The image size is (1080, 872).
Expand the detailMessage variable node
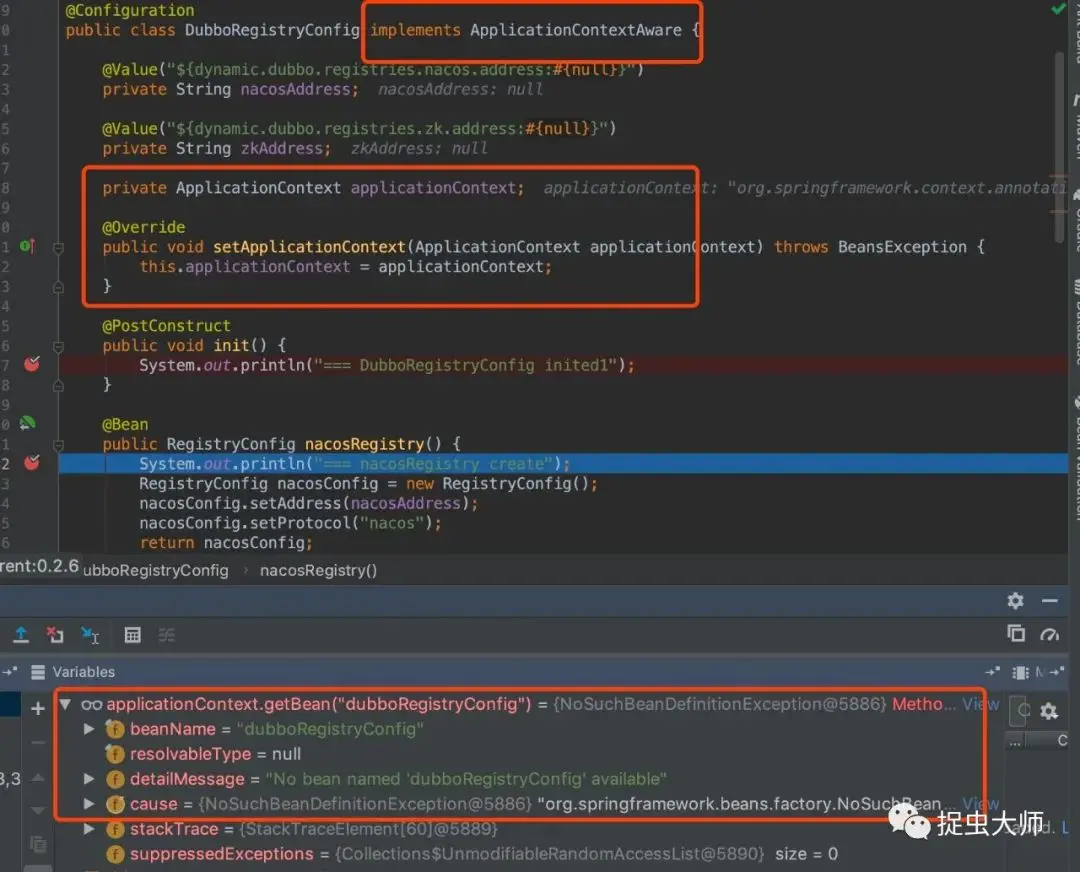point(89,778)
